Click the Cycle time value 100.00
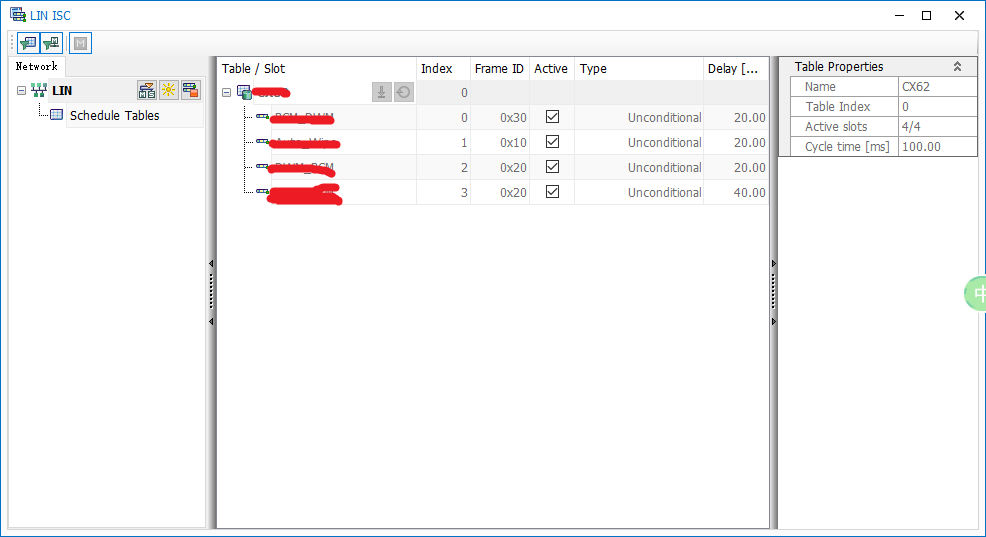Viewport: 986px width, 537px height. [937, 147]
